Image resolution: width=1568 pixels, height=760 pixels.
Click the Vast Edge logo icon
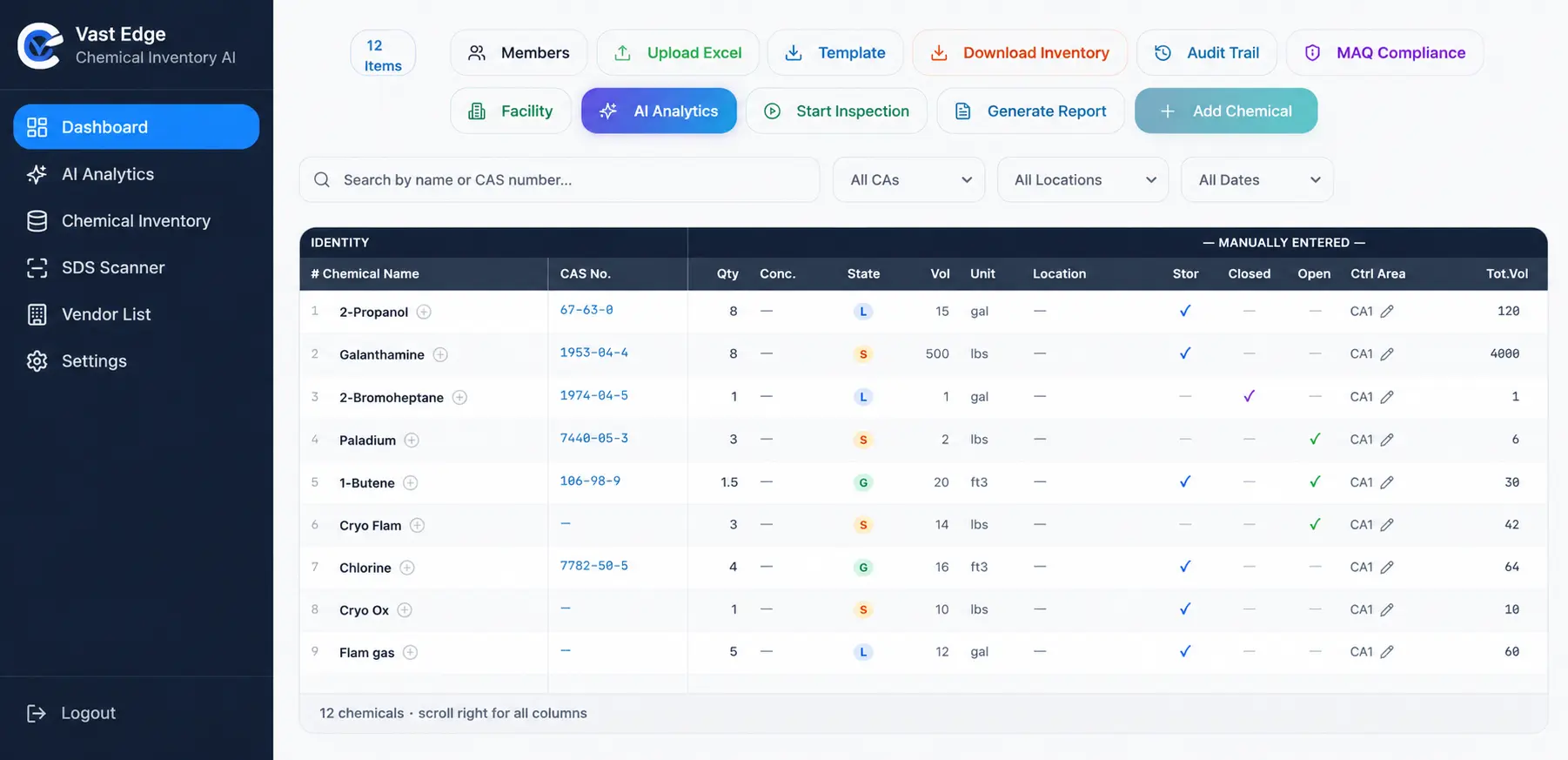coord(40,45)
